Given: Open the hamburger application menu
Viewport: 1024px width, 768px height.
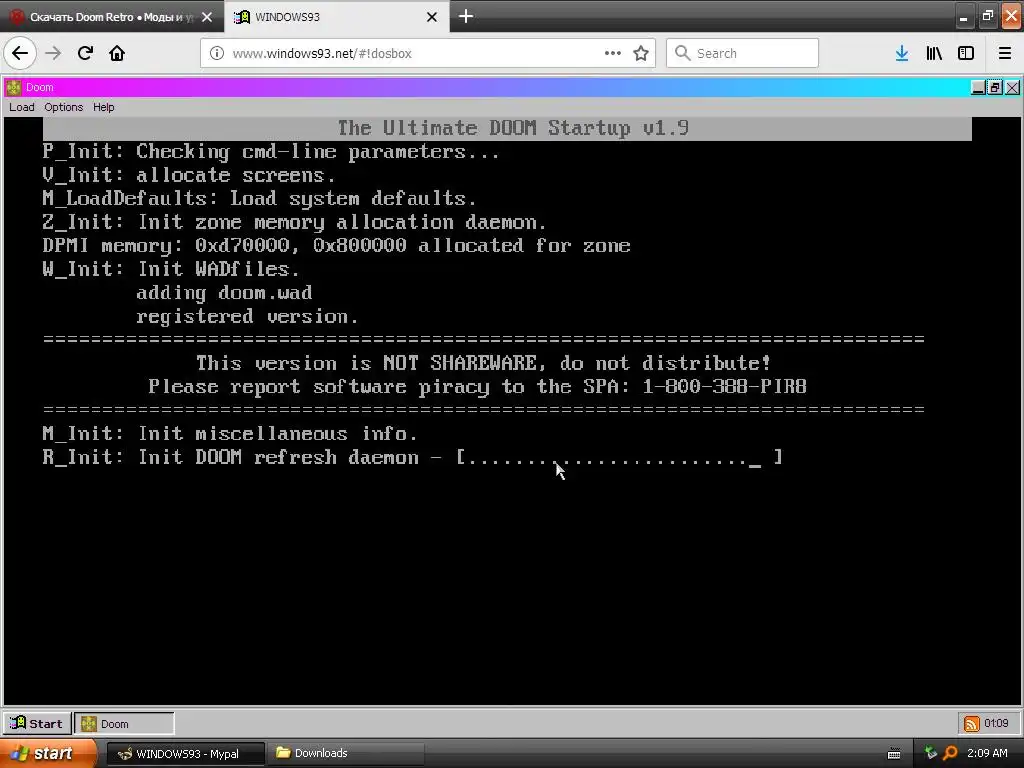Looking at the screenshot, I should coord(1005,53).
